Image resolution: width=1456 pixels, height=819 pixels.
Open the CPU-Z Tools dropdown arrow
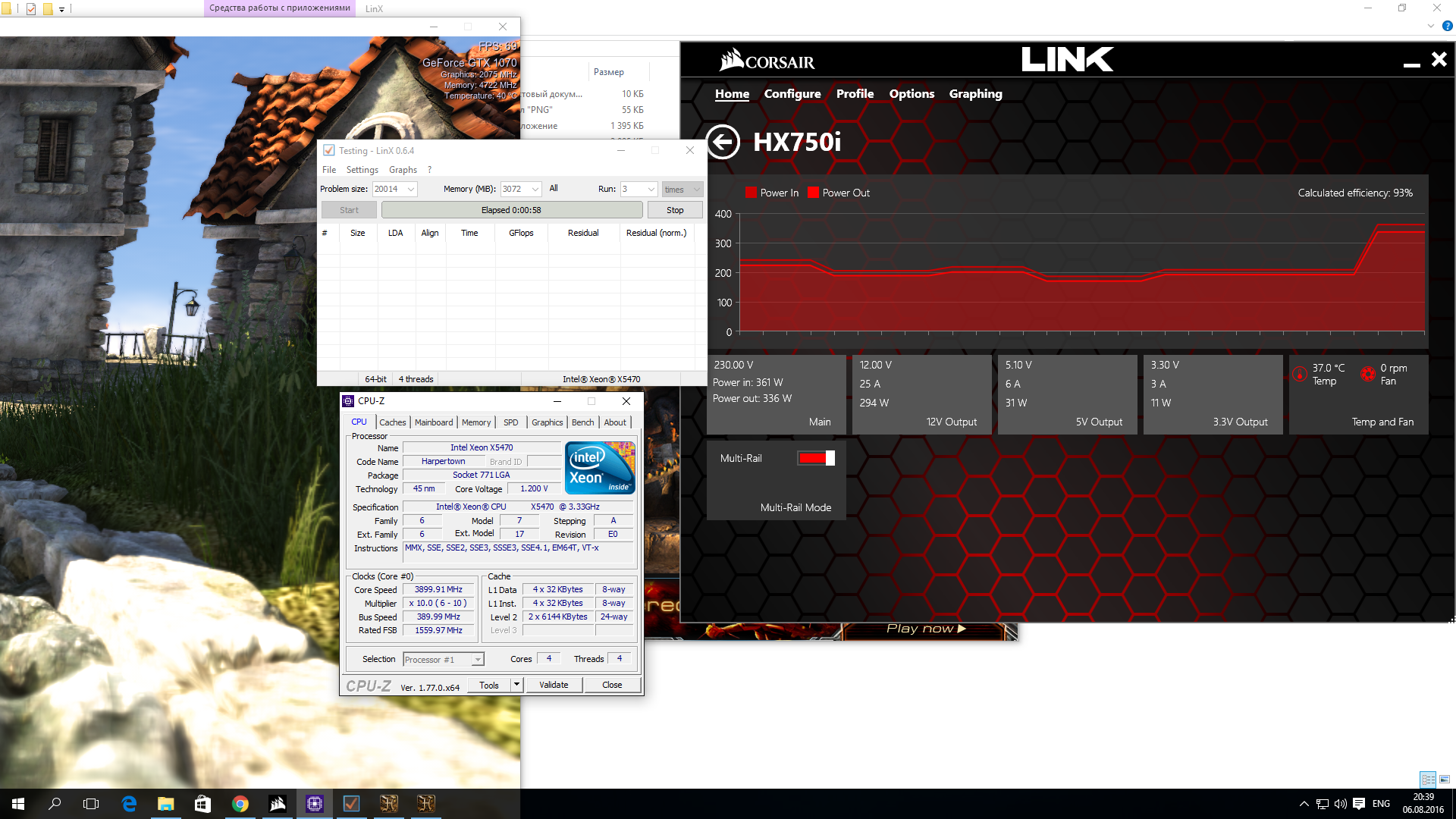(516, 685)
